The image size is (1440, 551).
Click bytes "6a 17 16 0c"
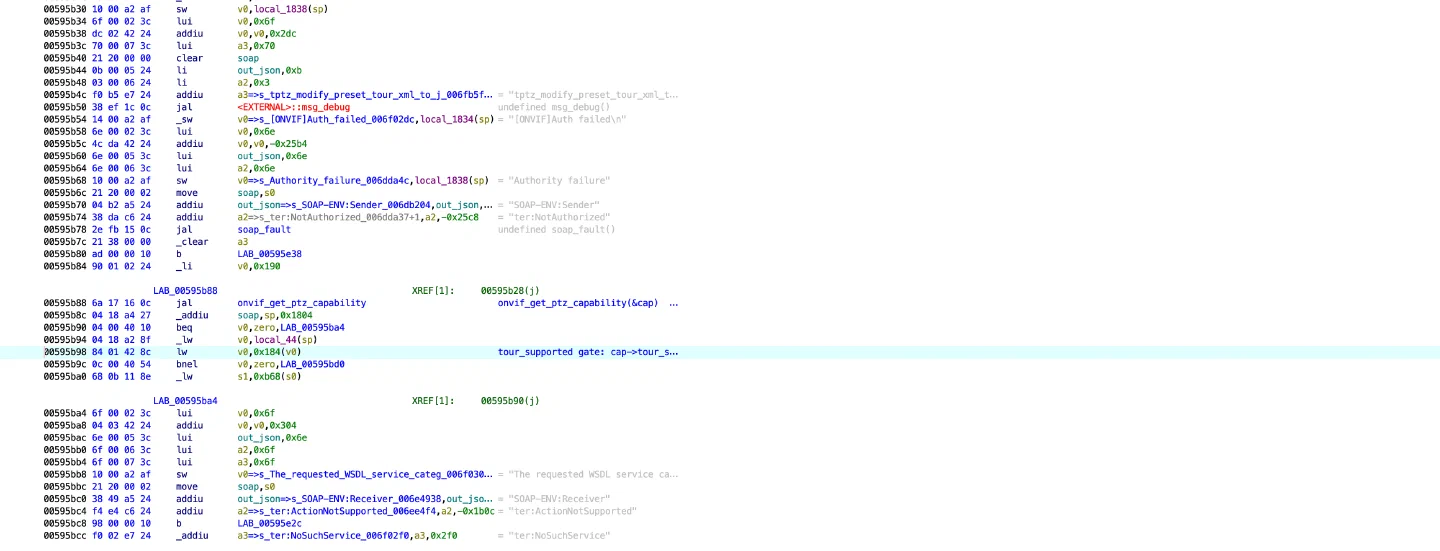click(x=121, y=303)
